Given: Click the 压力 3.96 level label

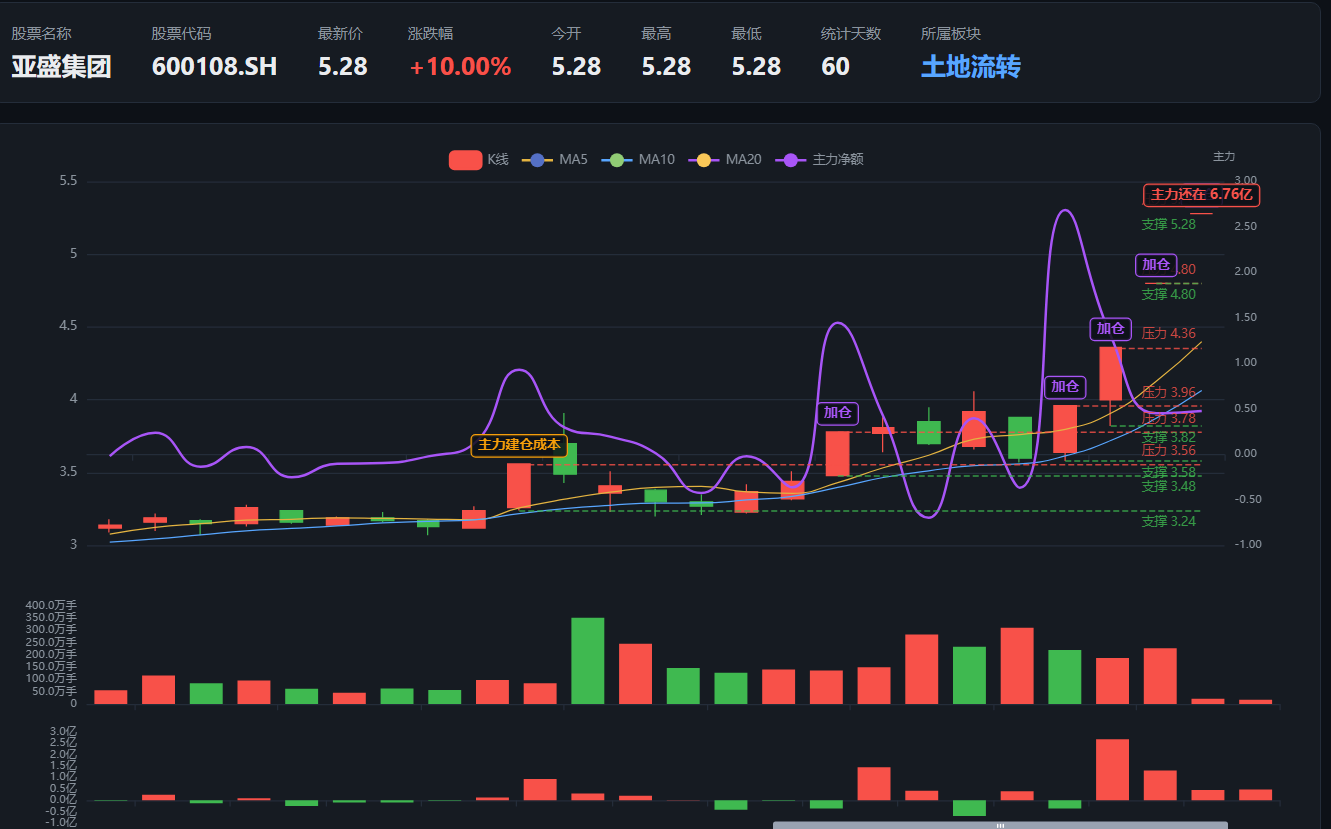Looking at the screenshot, I should pos(1168,392).
